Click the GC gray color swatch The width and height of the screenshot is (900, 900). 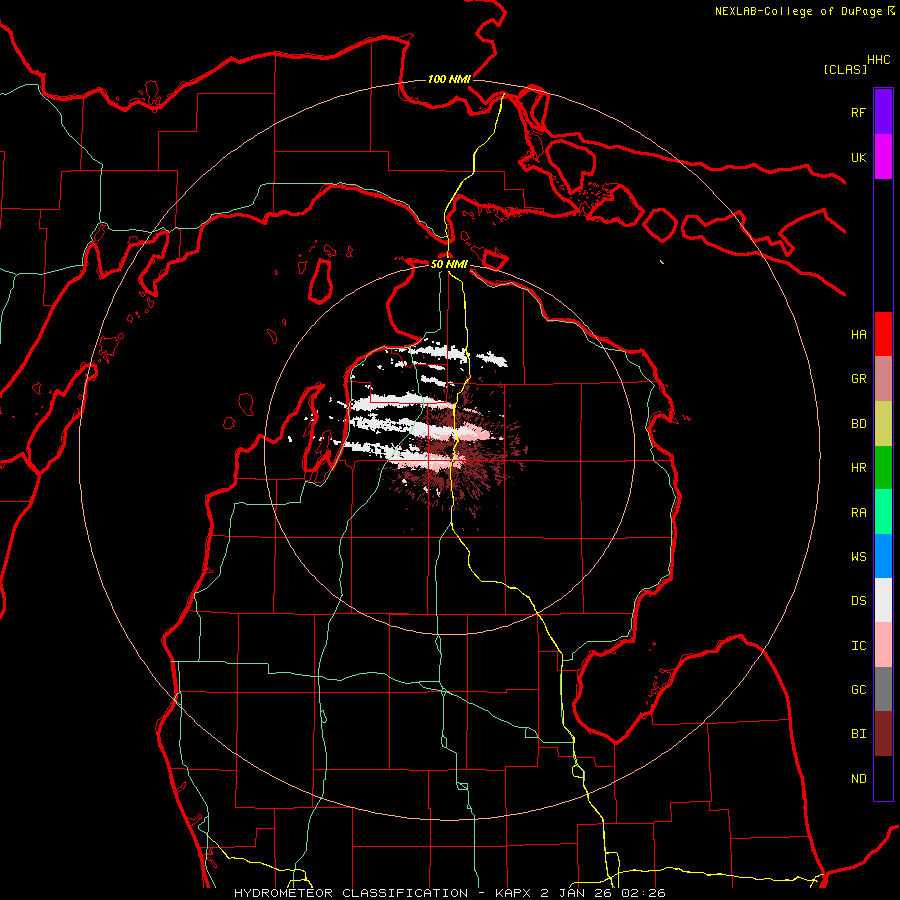883,689
